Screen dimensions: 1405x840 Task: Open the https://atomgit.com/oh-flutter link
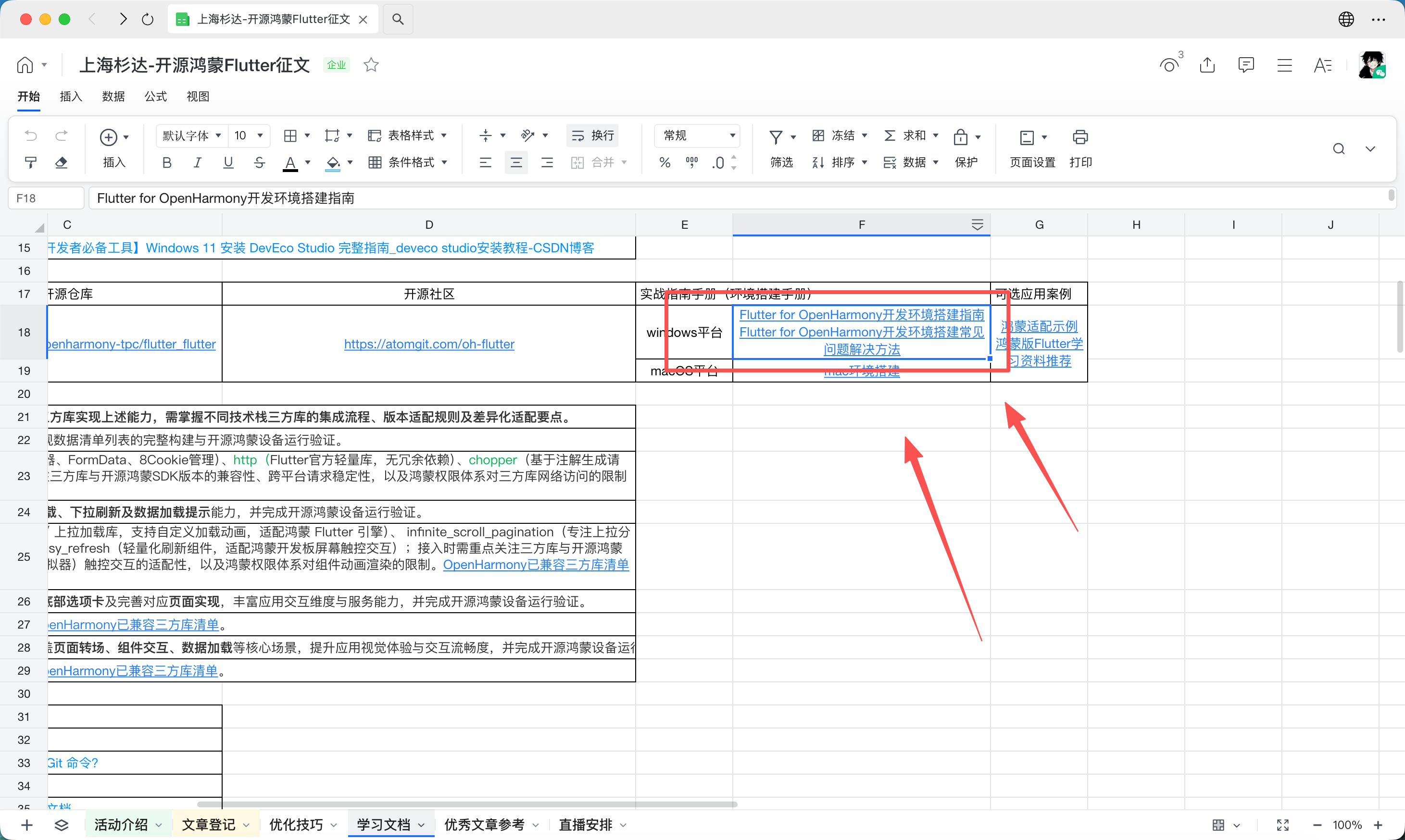(429, 344)
